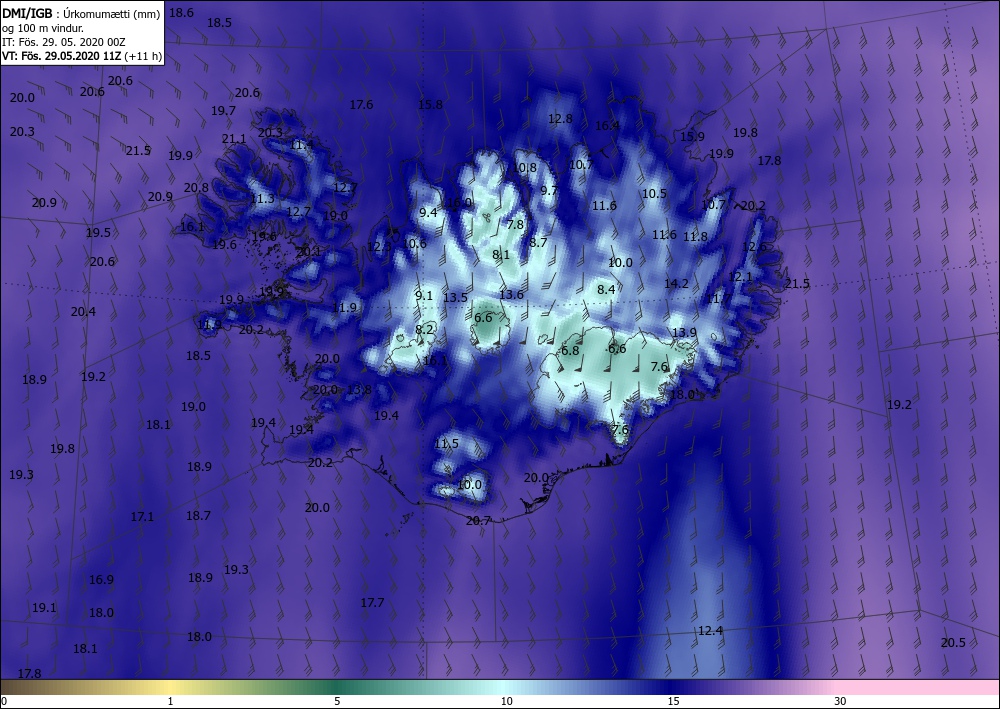Click the 16.9 map value
Viewport: 1000px width, 709px height.
(101, 580)
